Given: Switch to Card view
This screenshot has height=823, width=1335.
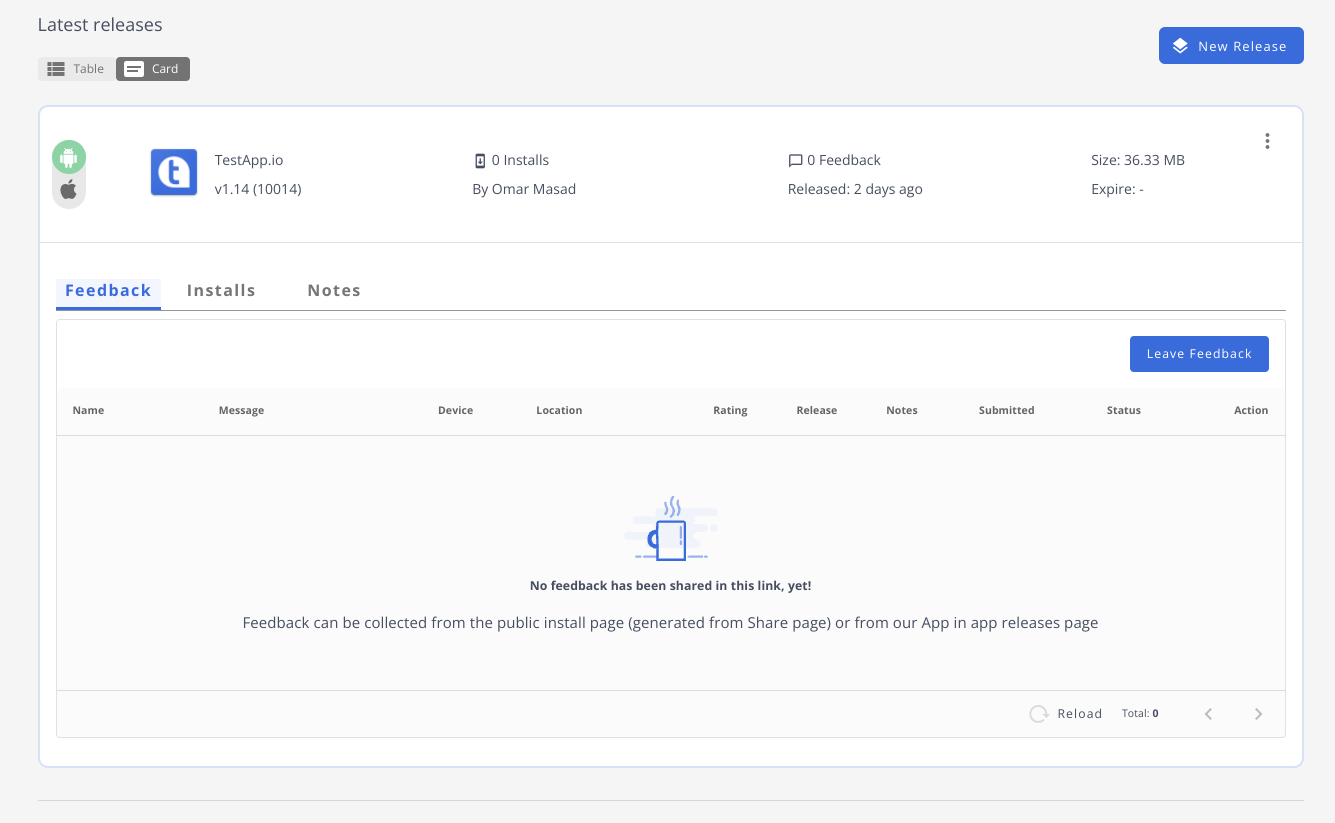Looking at the screenshot, I should coord(153,69).
